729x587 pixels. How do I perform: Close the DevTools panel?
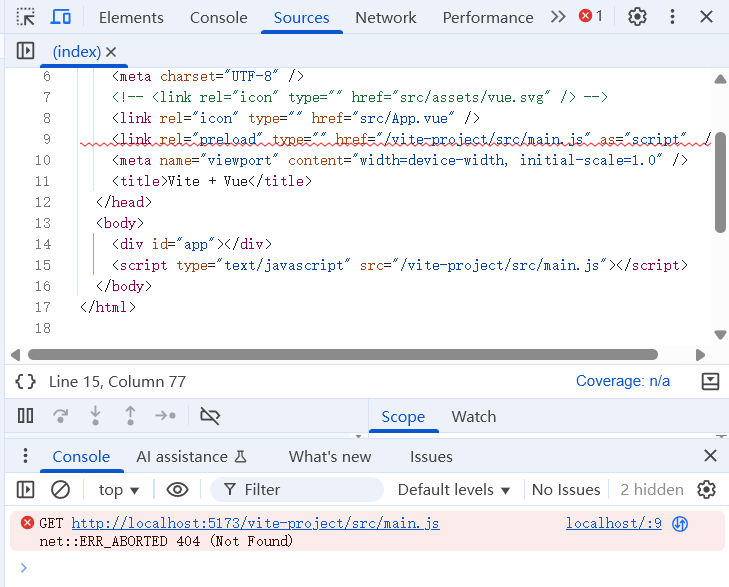tap(706, 17)
